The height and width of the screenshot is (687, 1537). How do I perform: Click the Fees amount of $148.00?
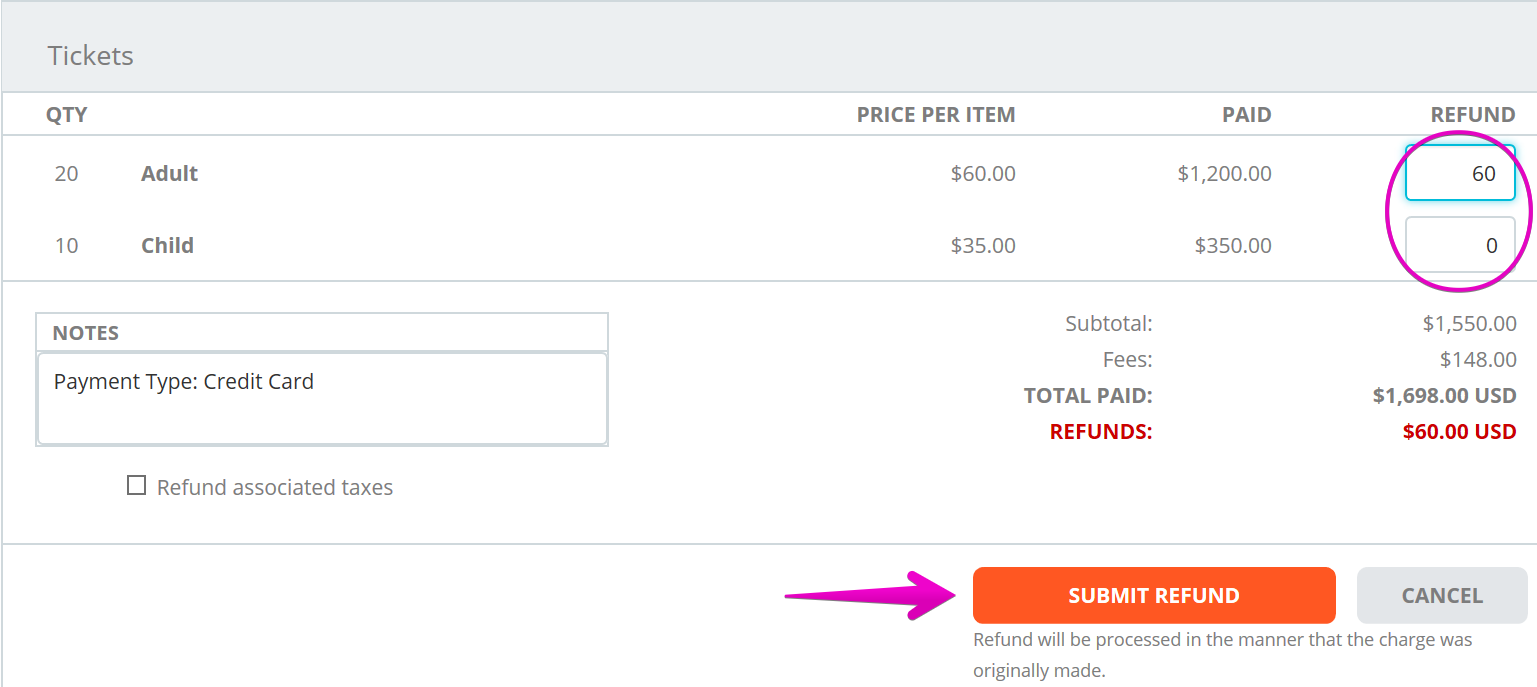point(1477,359)
